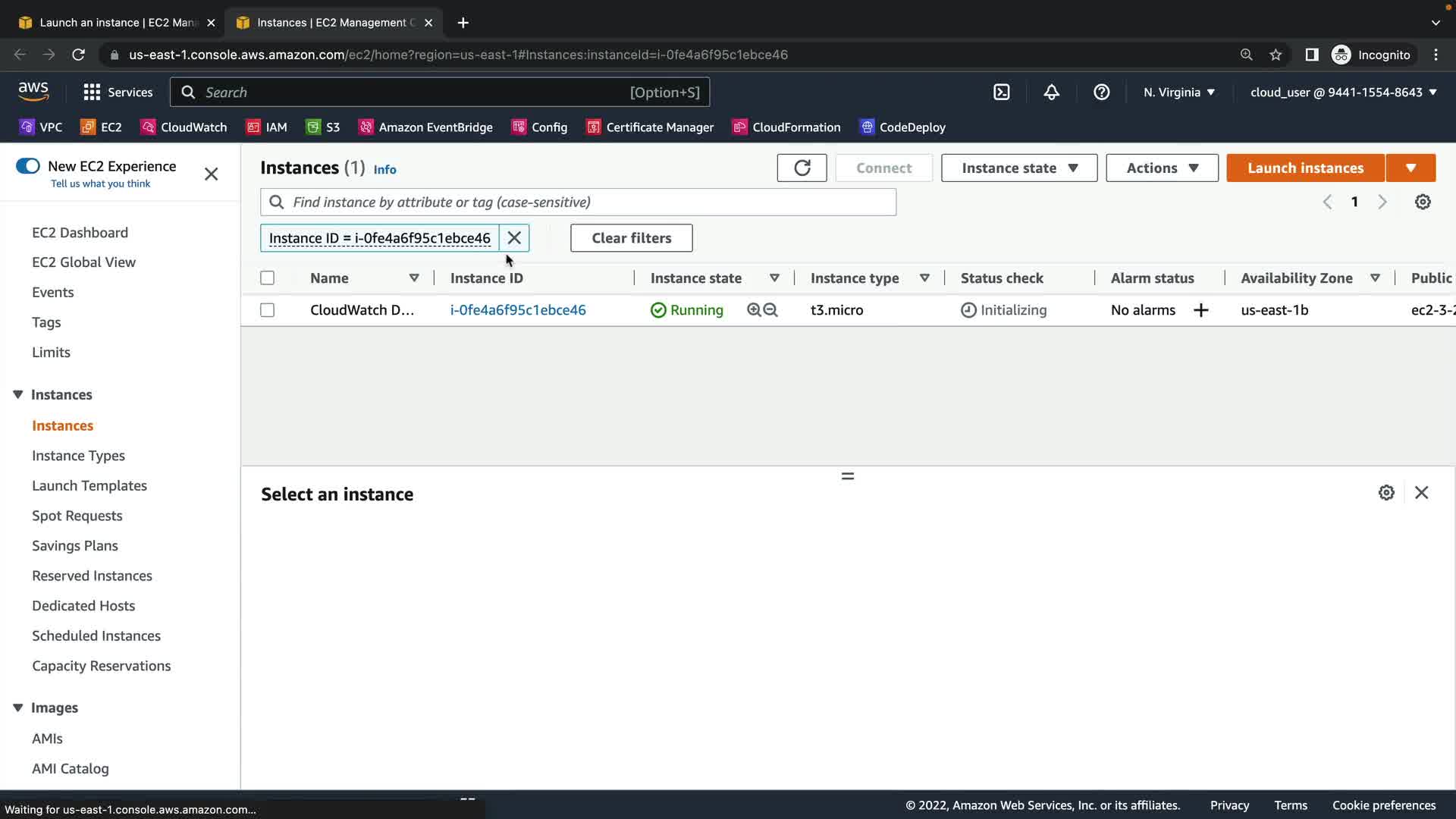Click the notifications bell icon
Image resolution: width=1456 pixels, height=819 pixels.
[x=1051, y=93]
